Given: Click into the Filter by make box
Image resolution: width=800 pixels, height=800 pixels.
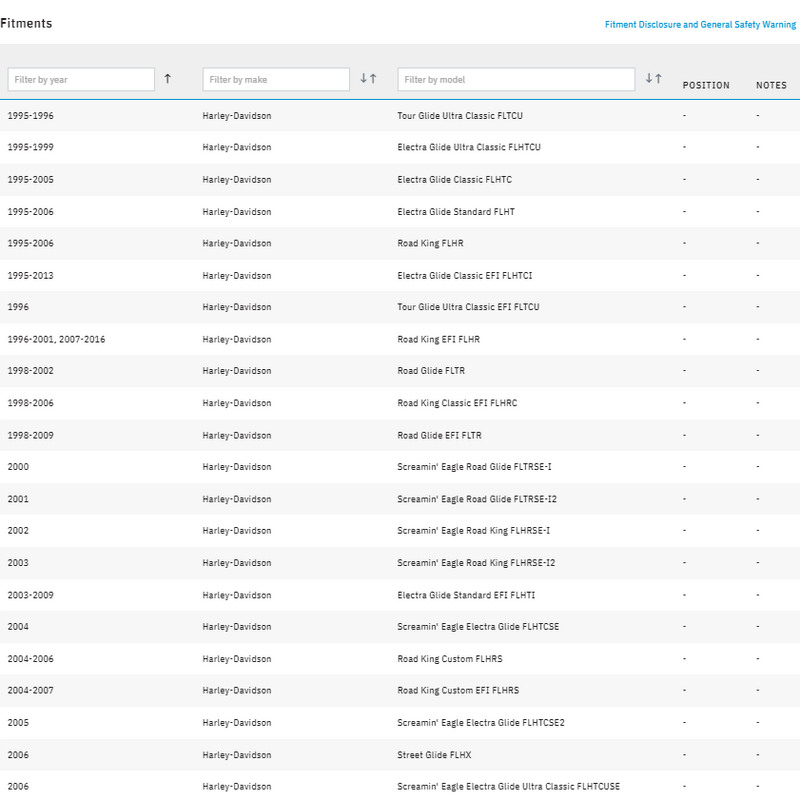Looking at the screenshot, I should click(x=276, y=79).
